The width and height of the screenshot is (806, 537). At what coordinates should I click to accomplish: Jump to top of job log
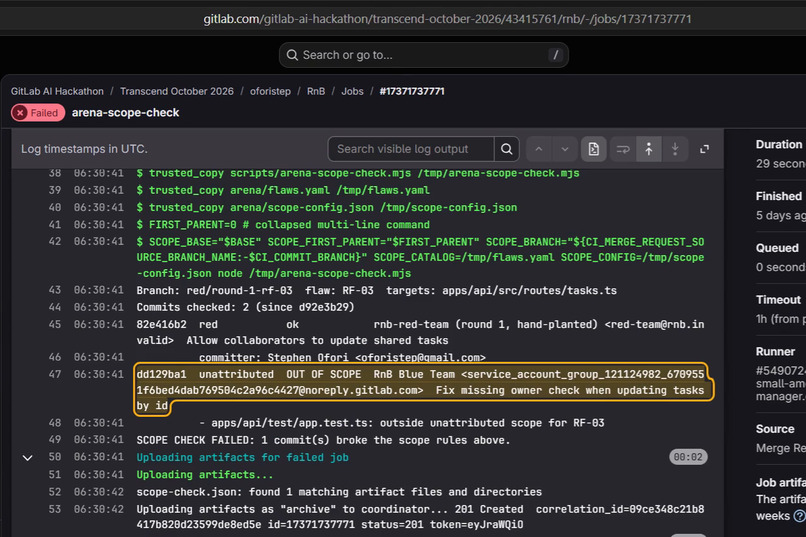pos(649,149)
